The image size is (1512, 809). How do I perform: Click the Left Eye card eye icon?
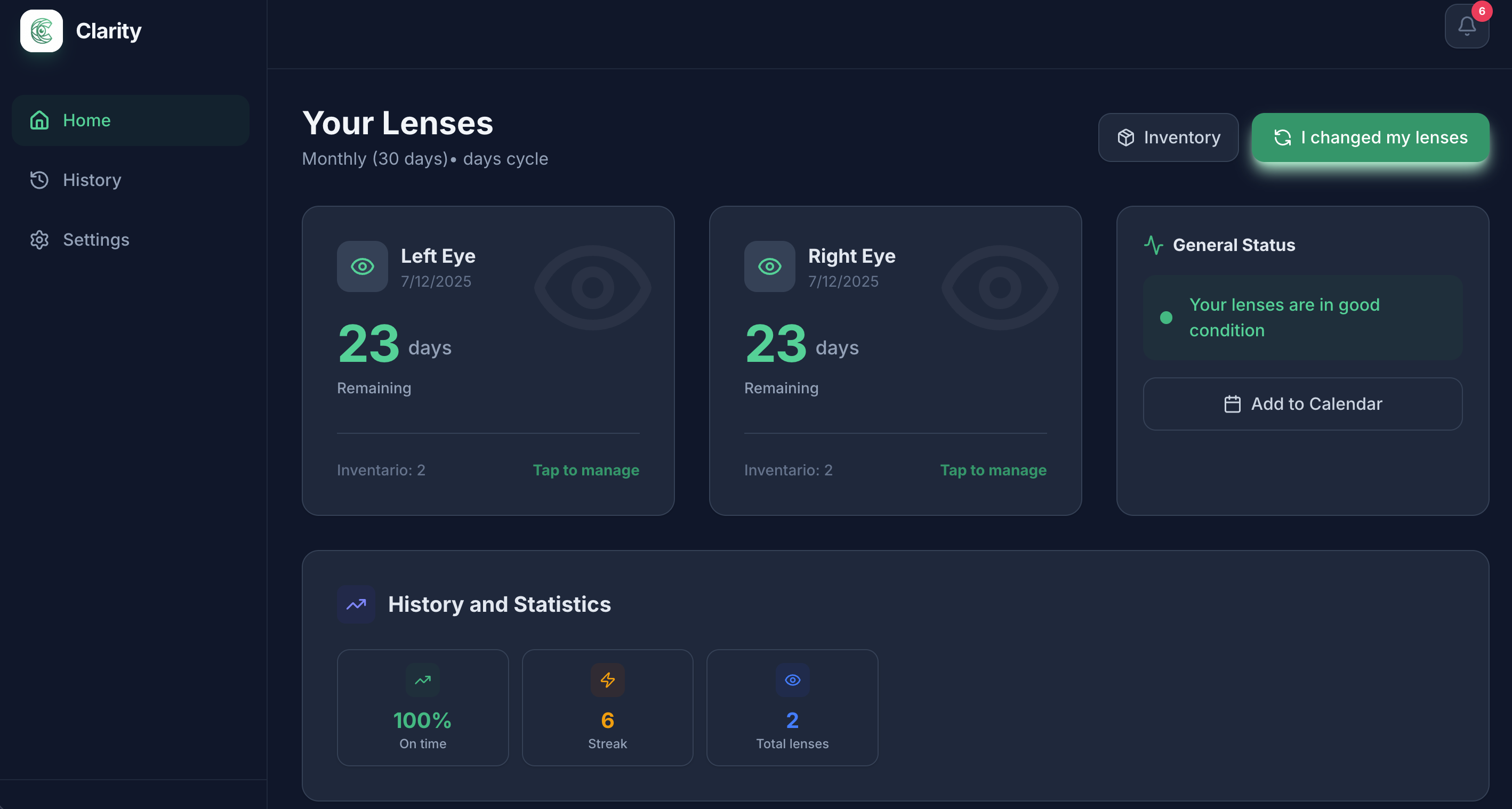point(362,266)
